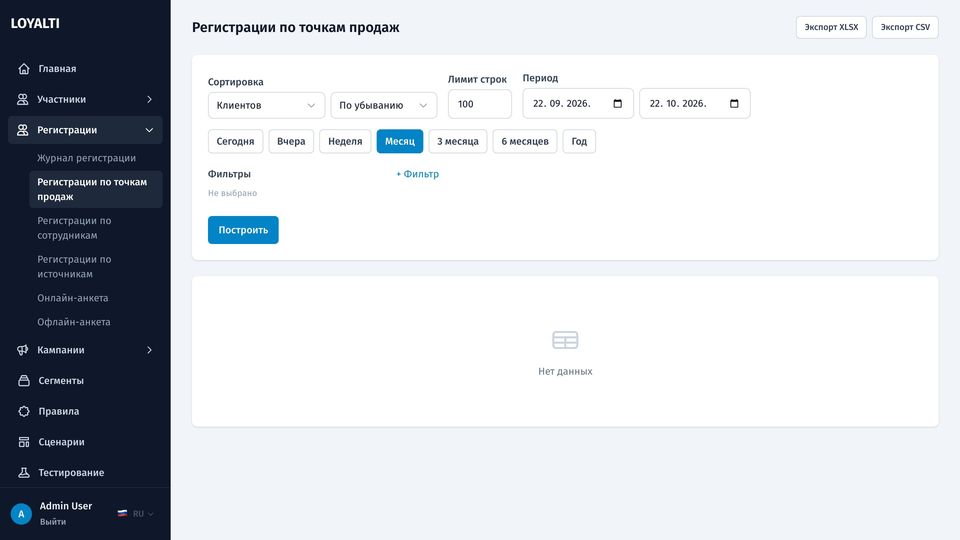Click the Нет данных placeholder text
Viewport: 960px width, 540px height.
(565, 372)
